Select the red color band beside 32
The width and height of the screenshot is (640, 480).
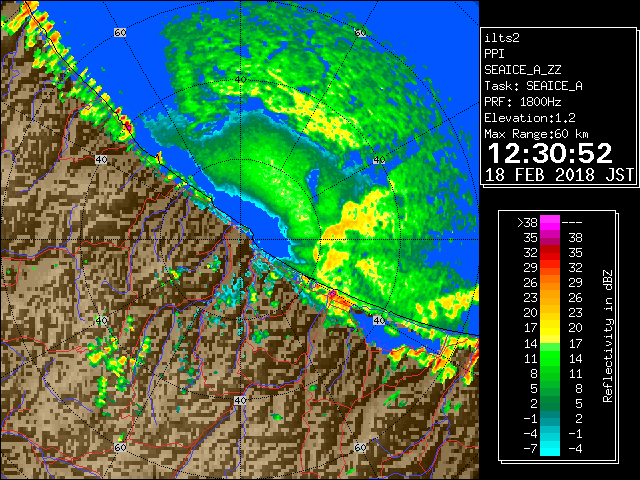550,253
